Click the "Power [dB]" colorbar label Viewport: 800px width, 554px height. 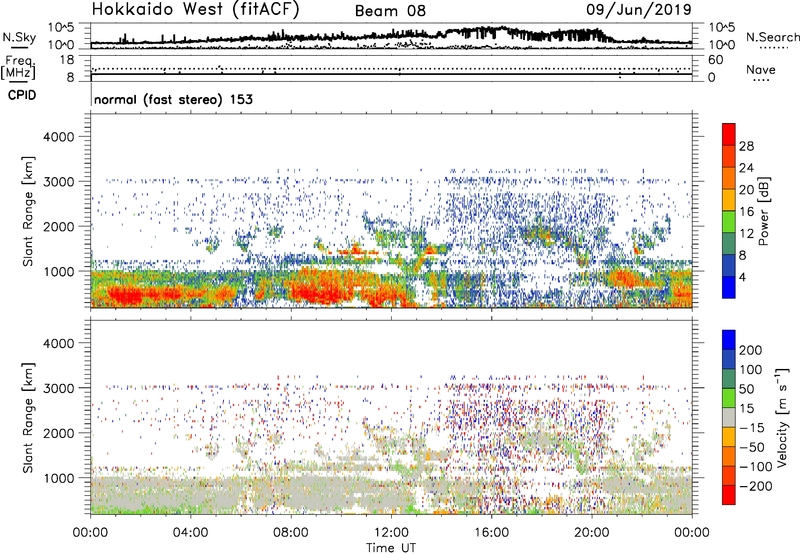[x=763, y=211]
